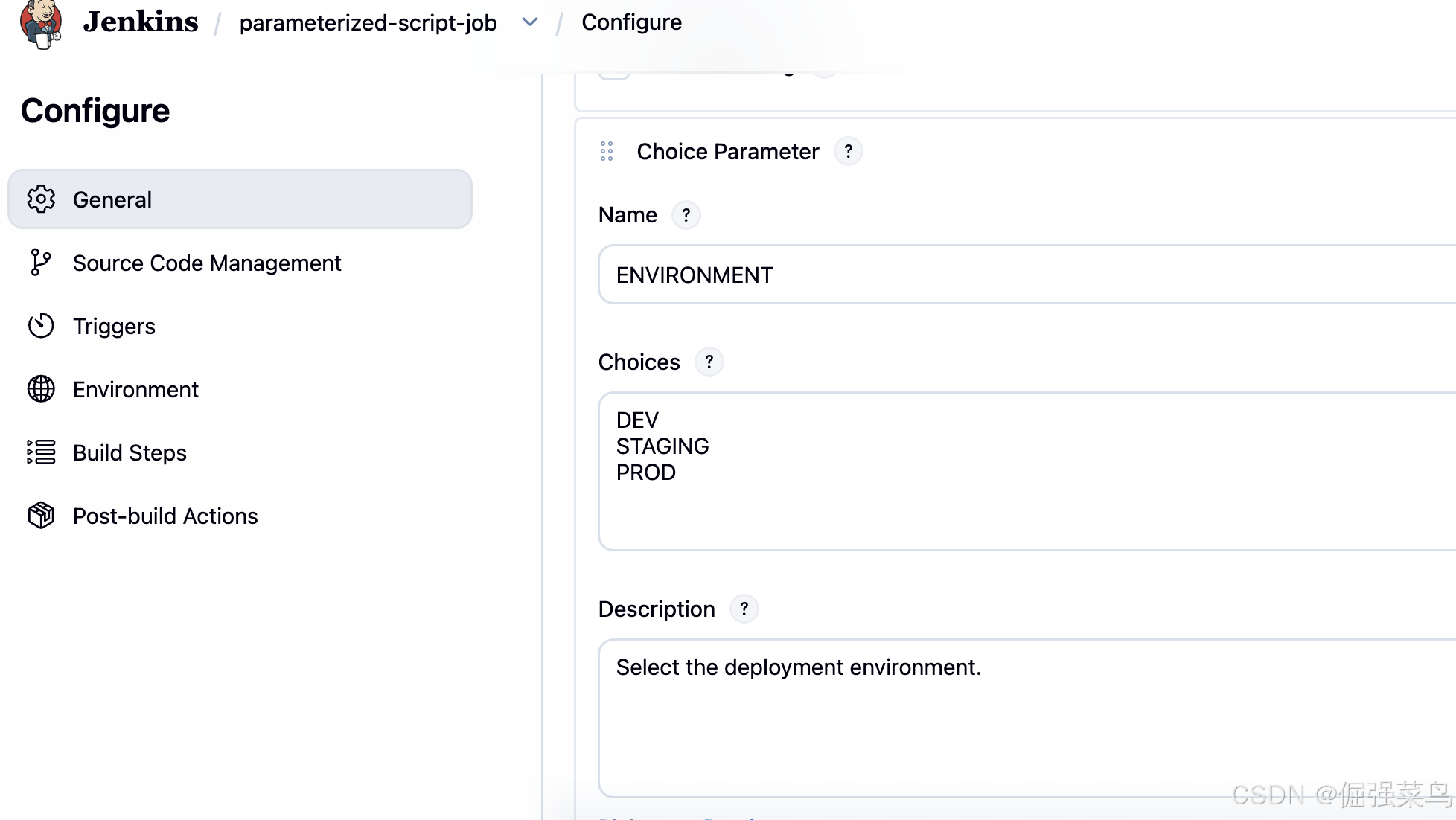Open Build Steps section
Screen dimensions: 1456x820
[130, 452]
